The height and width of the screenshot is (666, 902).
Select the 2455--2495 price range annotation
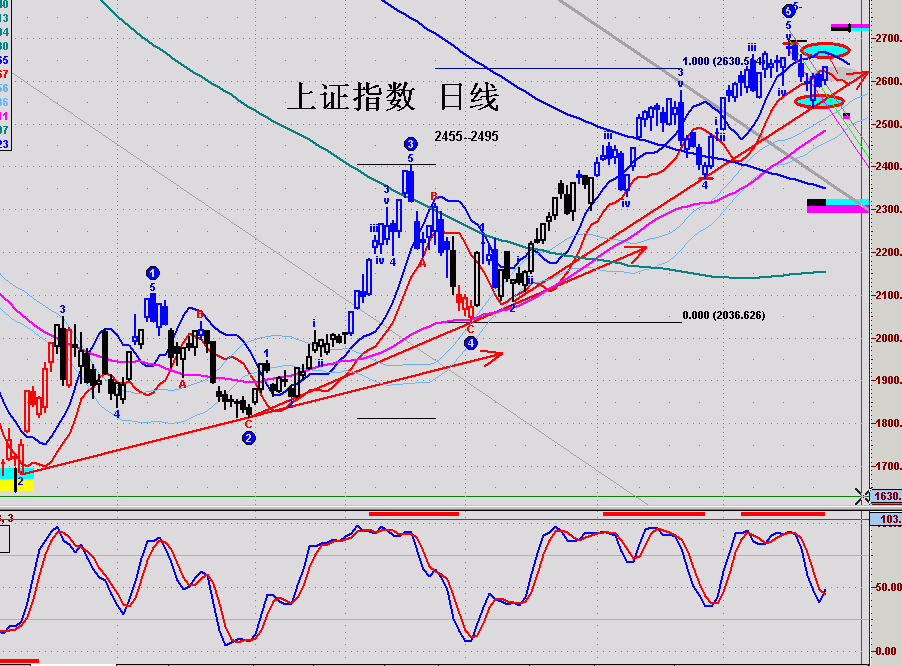click(x=466, y=136)
